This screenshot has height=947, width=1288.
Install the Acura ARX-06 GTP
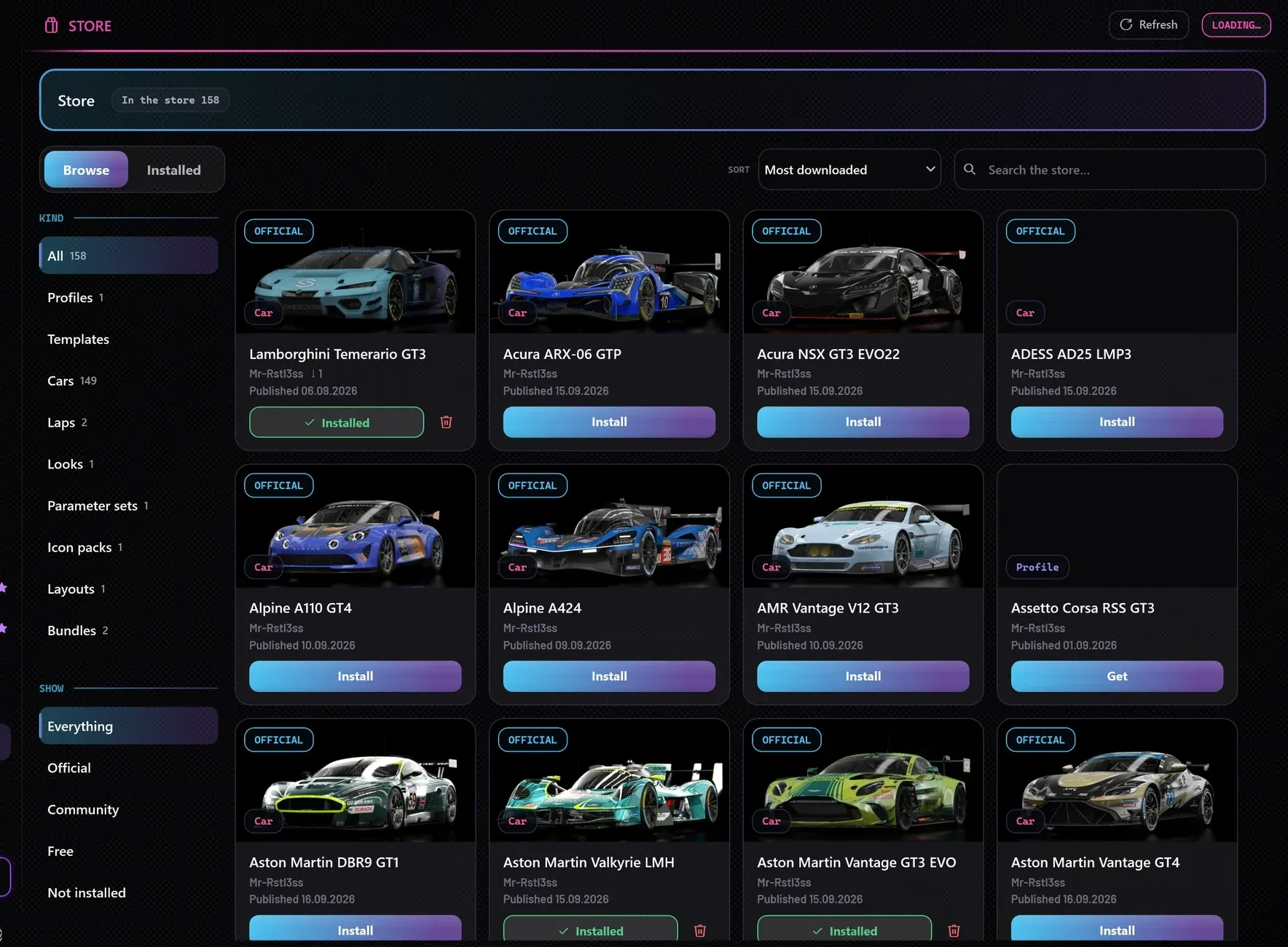(x=609, y=422)
